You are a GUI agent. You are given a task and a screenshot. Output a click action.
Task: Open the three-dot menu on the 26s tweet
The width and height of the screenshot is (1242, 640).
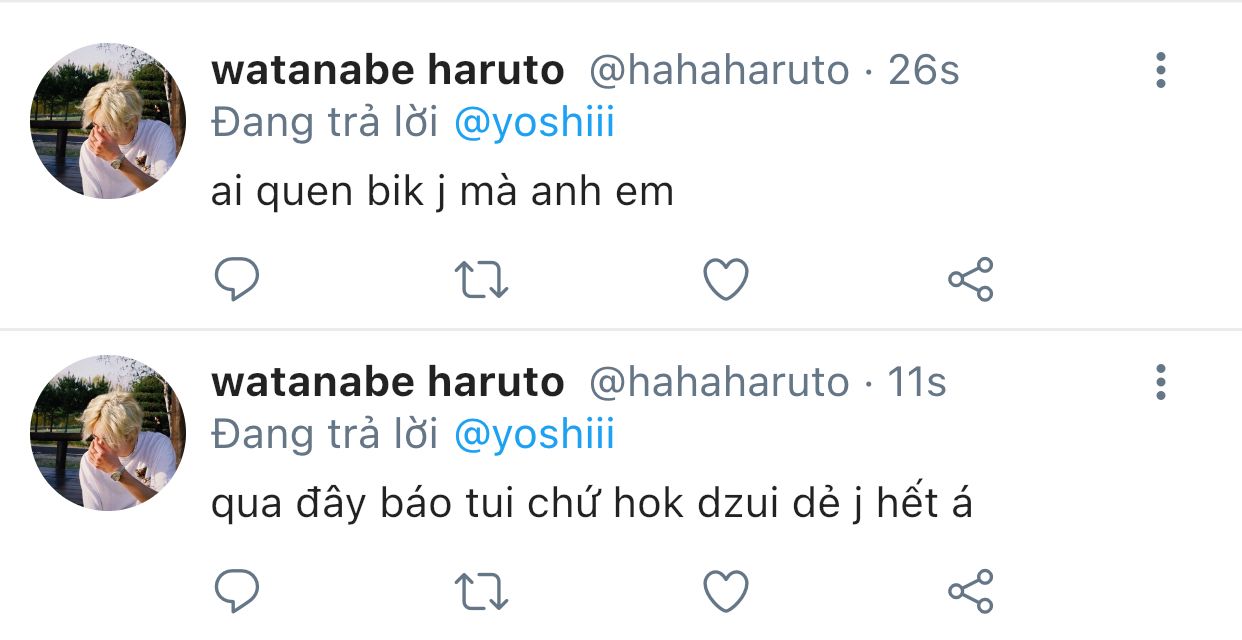[x=1161, y=70]
